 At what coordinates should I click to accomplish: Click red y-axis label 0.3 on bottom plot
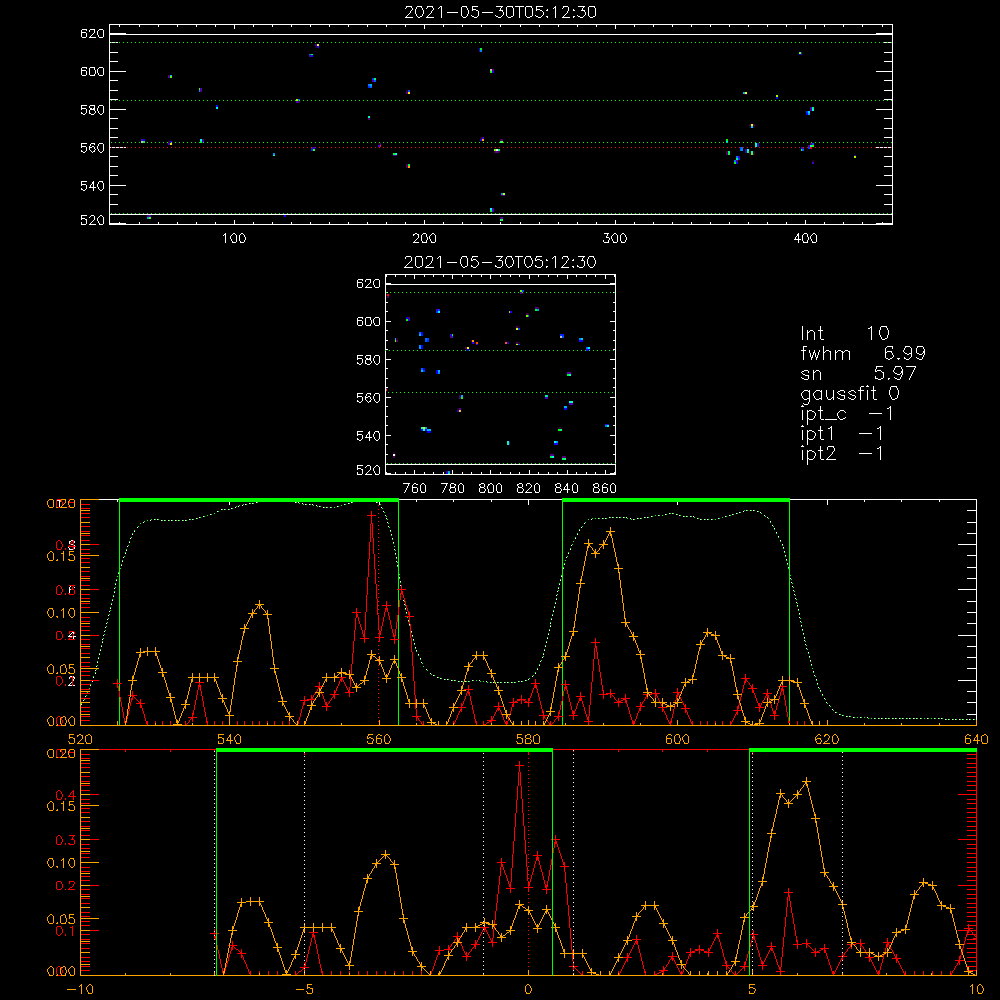point(65,841)
